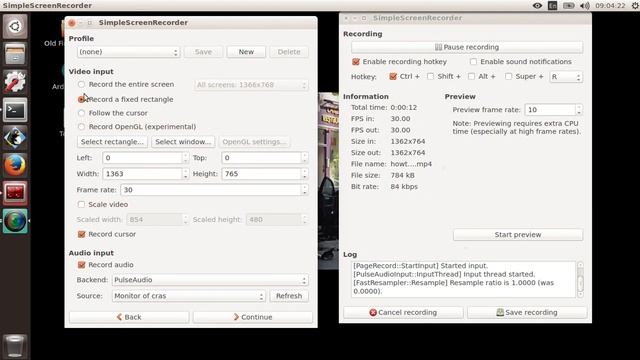Go Back to previous page

pos(129,317)
